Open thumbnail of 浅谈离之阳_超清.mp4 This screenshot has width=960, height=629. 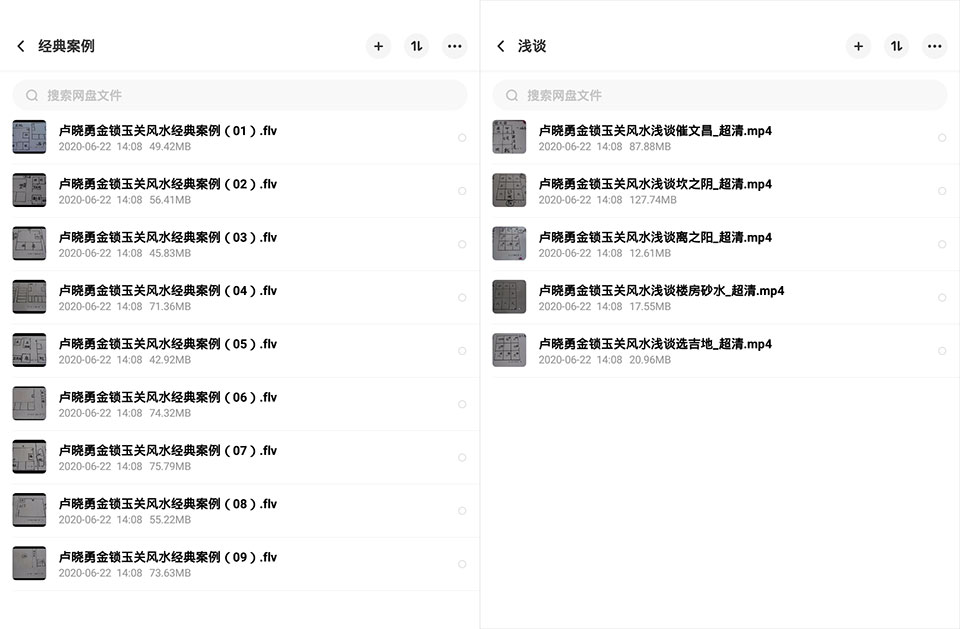click(x=509, y=243)
